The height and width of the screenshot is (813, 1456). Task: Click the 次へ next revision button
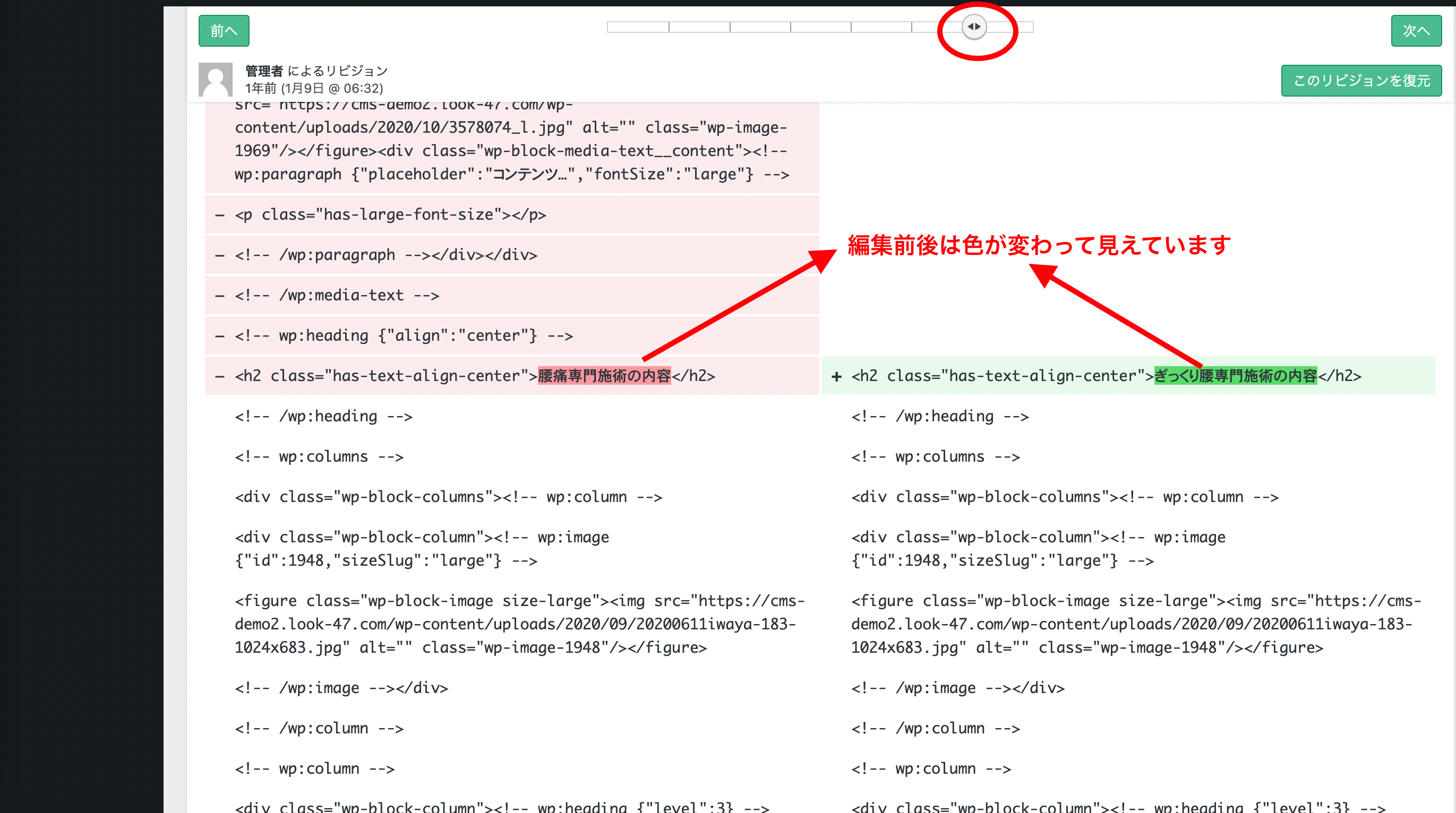[x=1416, y=30]
